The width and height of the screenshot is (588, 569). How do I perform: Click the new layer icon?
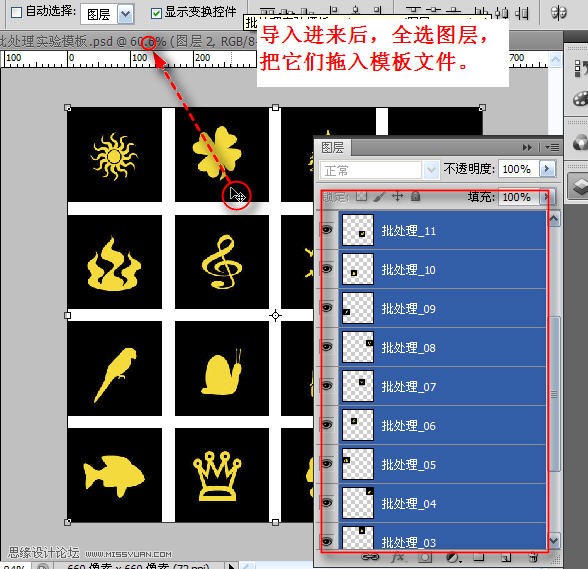pos(505,558)
